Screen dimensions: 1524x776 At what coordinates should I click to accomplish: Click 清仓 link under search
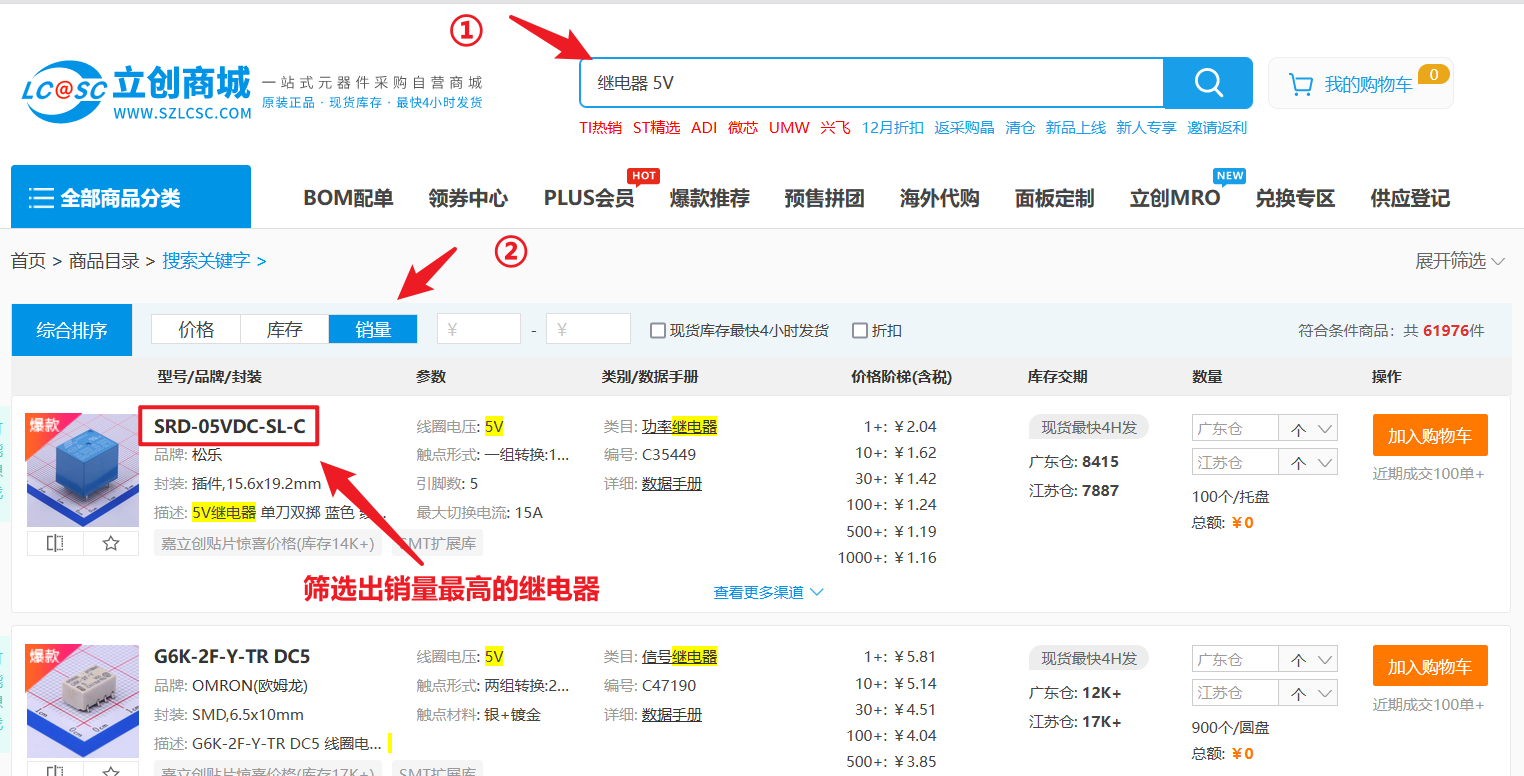coord(1021,128)
